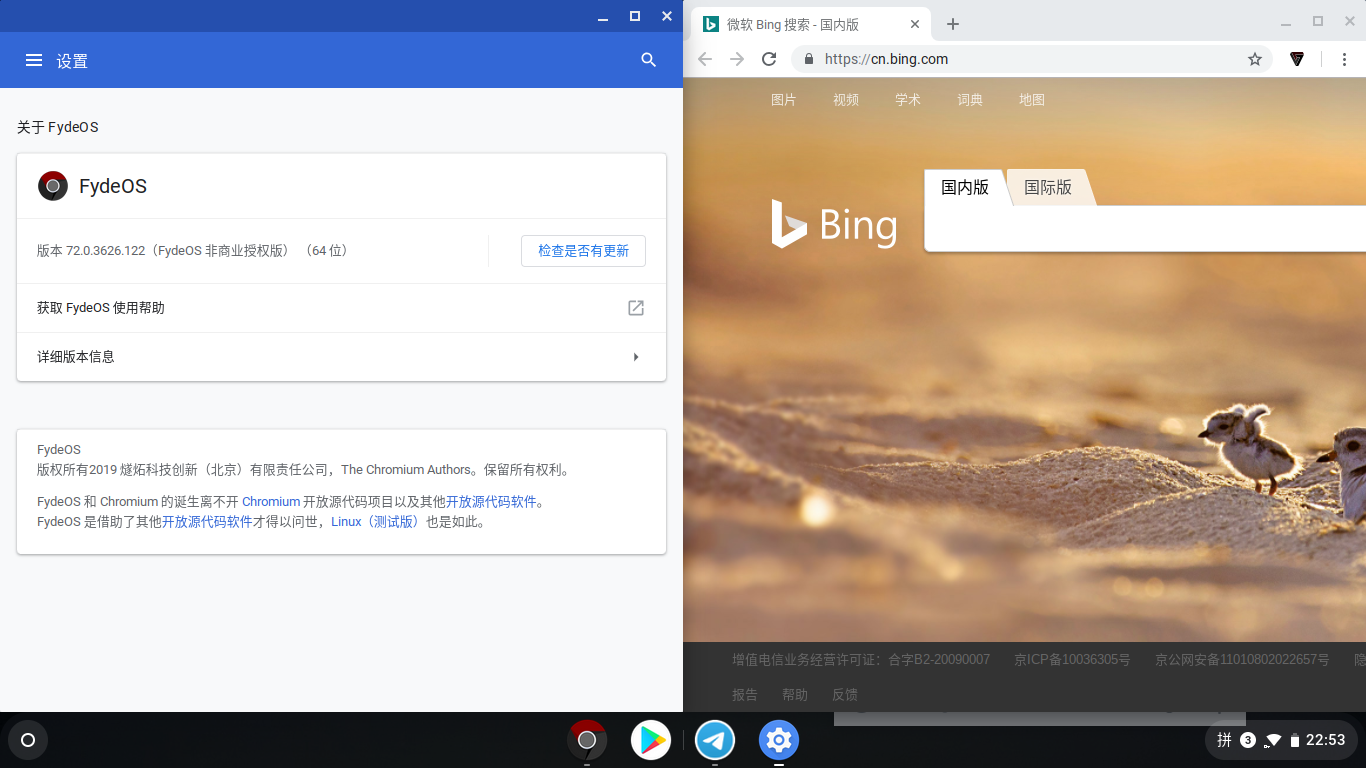Click the browser Forward arrow

(737, 59)
